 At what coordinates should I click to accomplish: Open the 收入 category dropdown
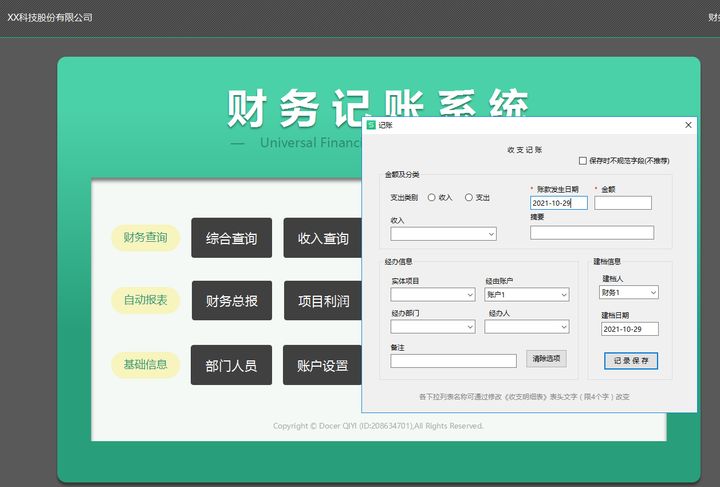[443, 234]
